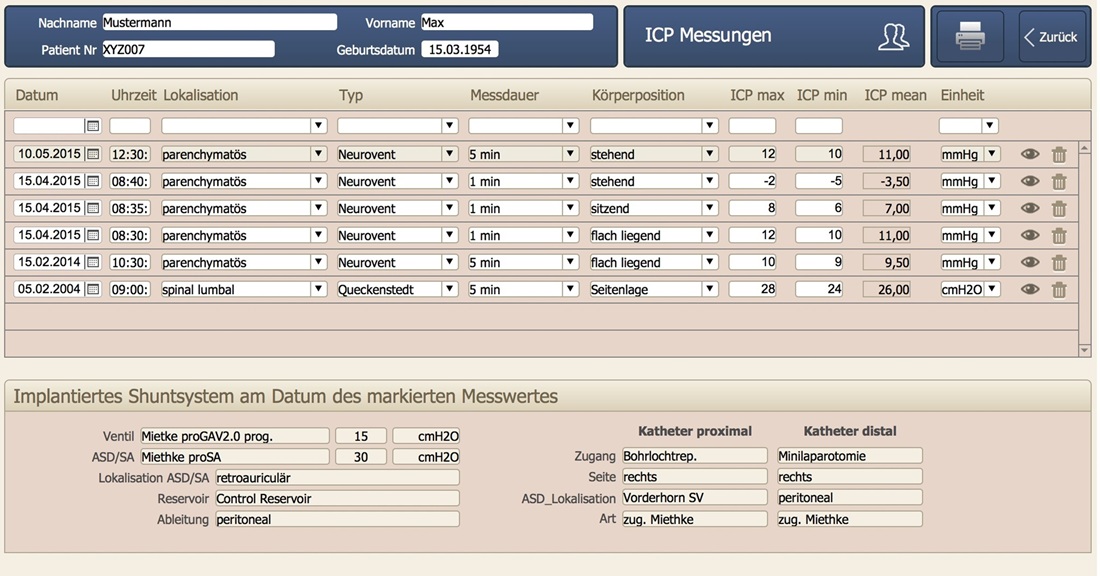Click the ICP Messungen title panel

[x=774, y=36]
